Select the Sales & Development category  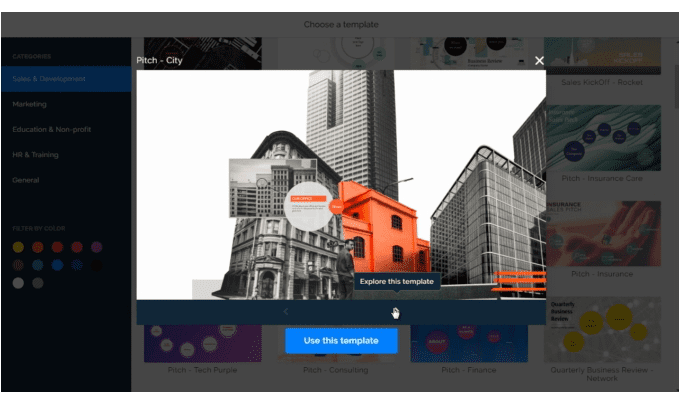tap(66, 79)
